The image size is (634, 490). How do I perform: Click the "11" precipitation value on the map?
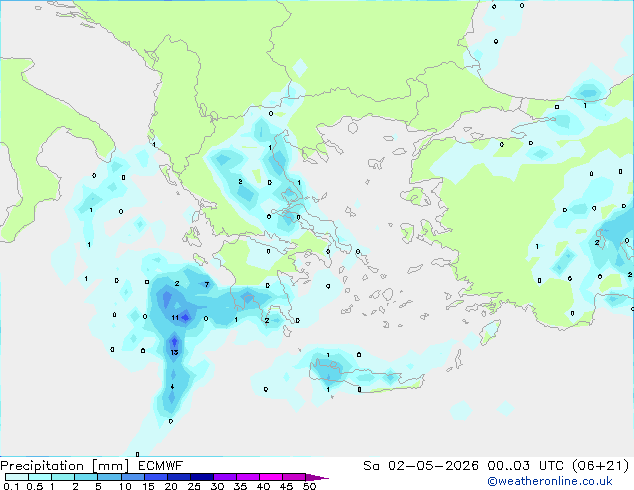175,318
